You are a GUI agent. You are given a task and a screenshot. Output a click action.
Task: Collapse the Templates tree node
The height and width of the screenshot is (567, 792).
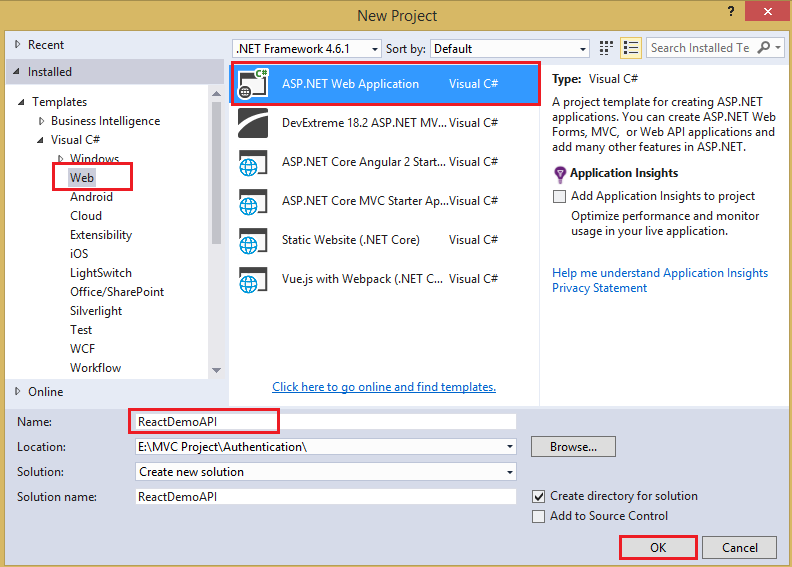point(21,102)
